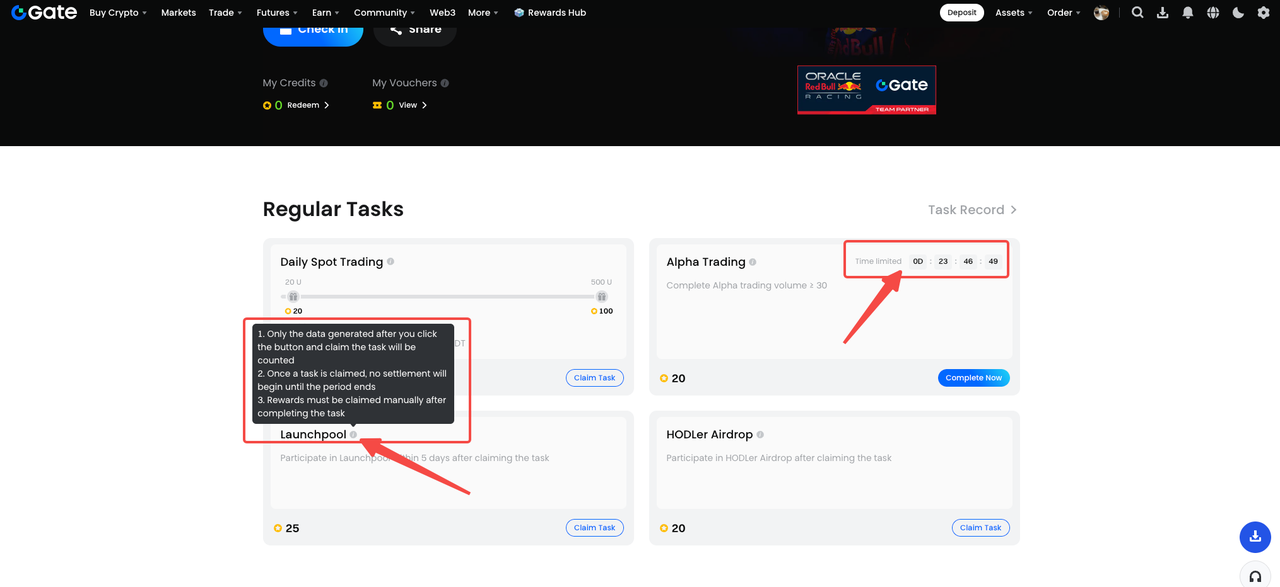Open language selection via the globe icon
The height and width of the screenshot is (587, 1280).
pos(1212,12)
